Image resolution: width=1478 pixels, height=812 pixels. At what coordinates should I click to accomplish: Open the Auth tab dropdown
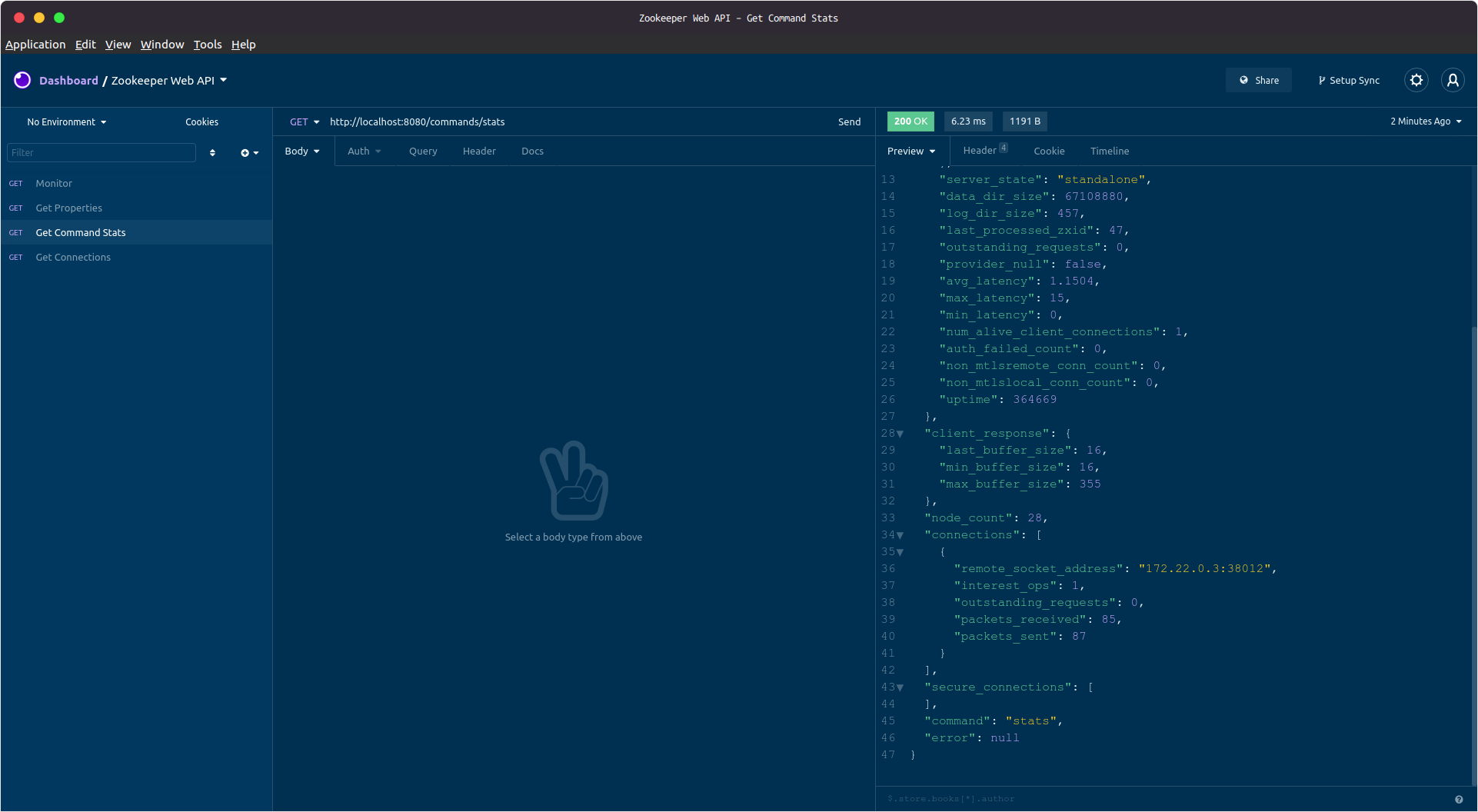pos(365,151)
